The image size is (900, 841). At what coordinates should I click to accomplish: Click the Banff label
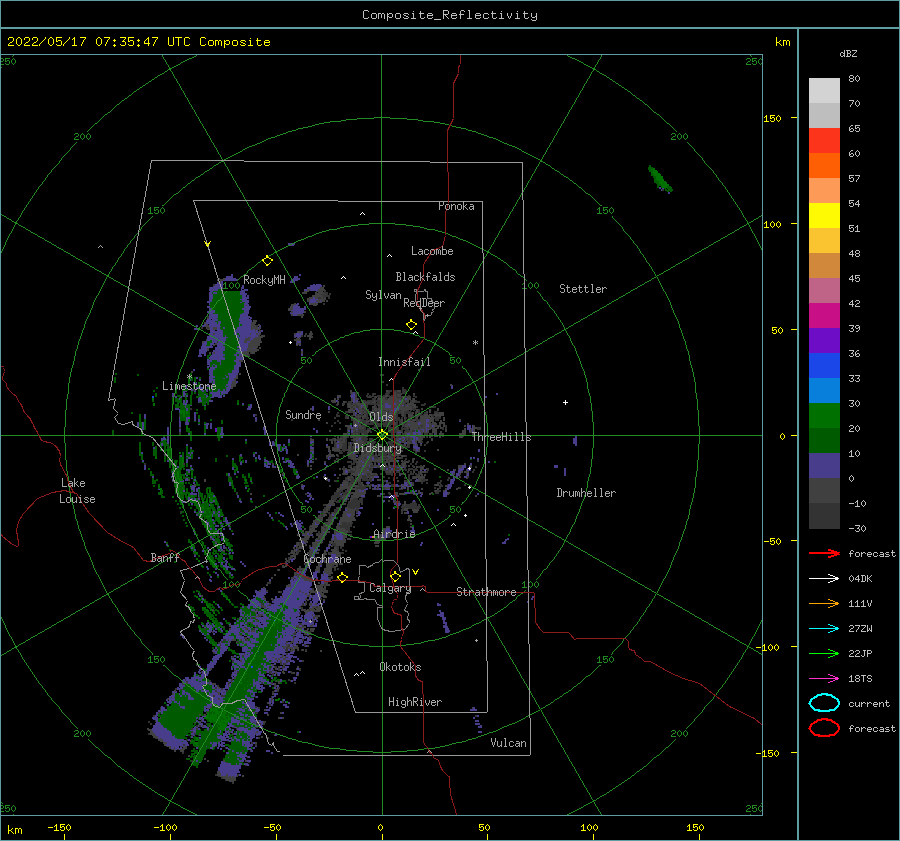pyautogui.click(x=165, y=557)
